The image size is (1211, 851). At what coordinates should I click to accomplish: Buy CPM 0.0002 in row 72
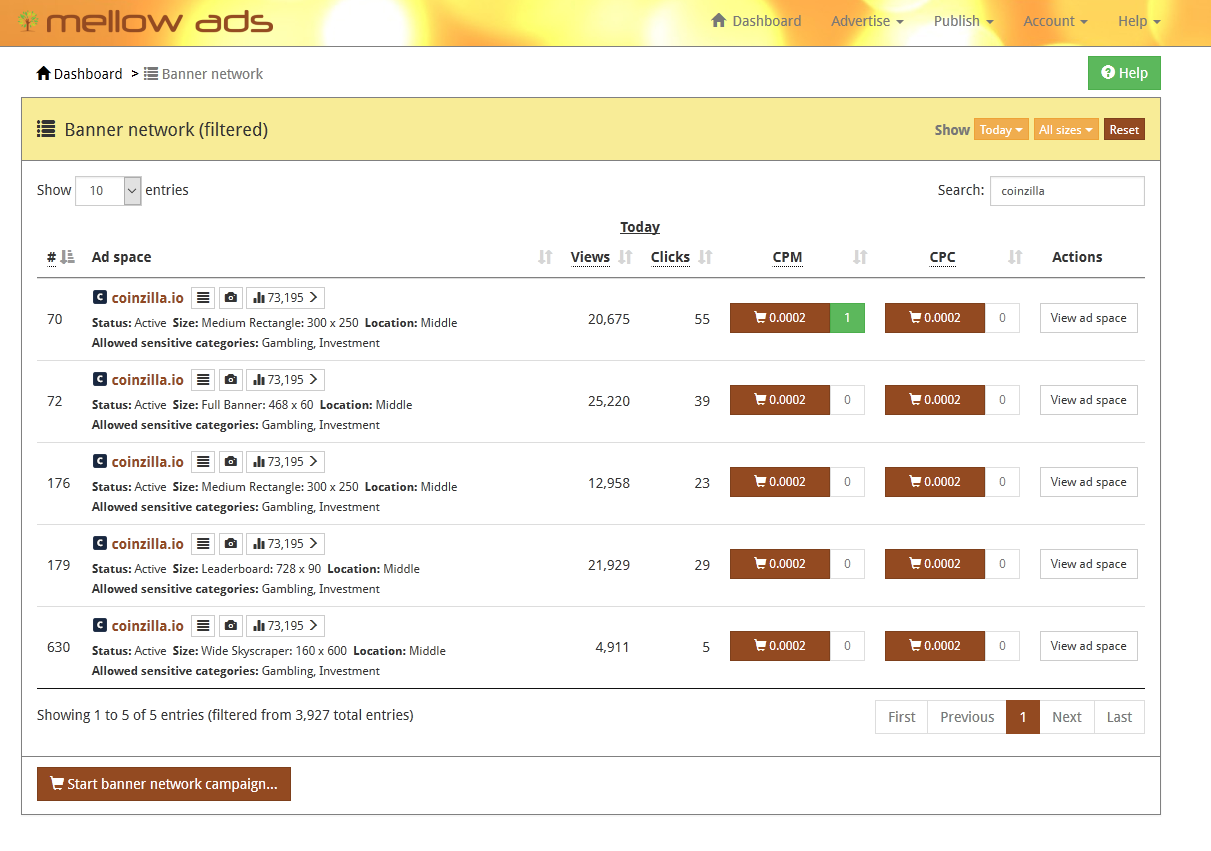[780, 400]
